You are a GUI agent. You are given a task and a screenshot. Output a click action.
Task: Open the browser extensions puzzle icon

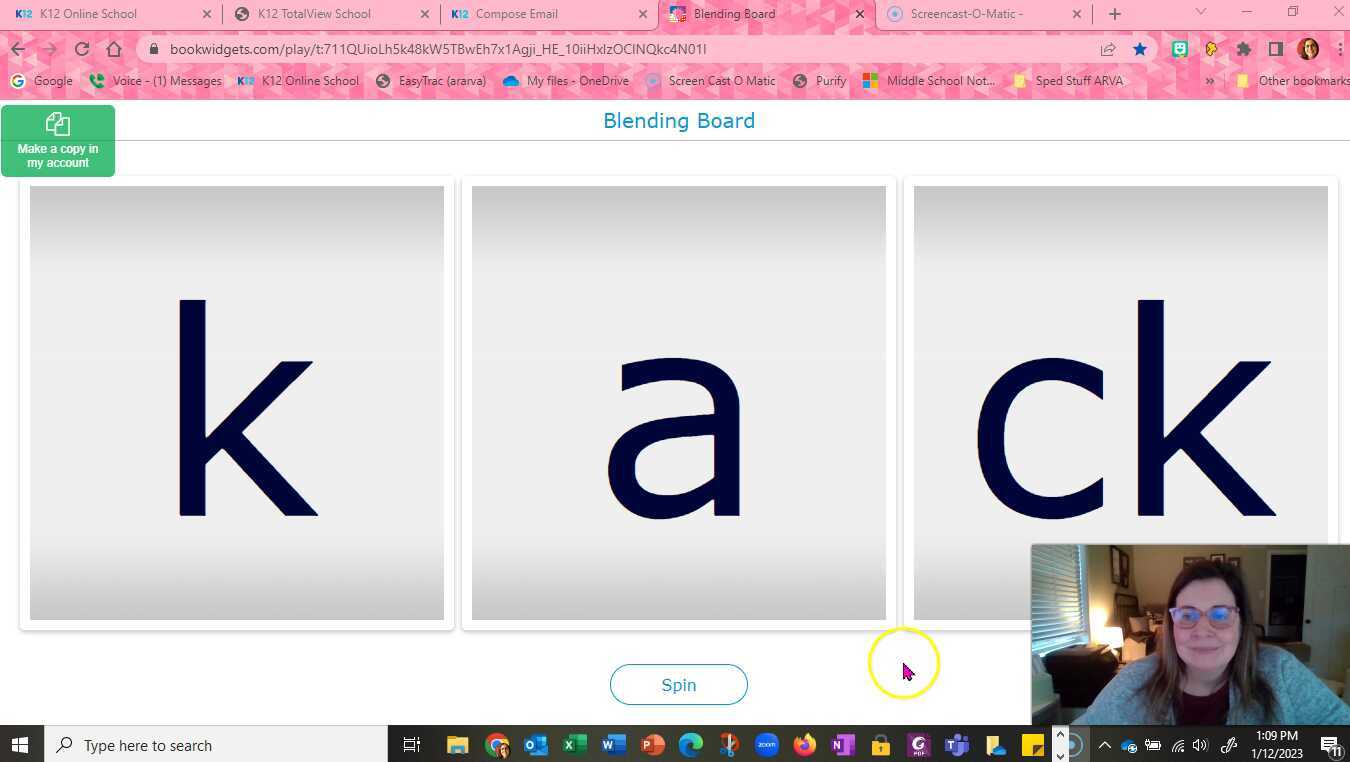pyautogui.click(x=1244, y=48)
